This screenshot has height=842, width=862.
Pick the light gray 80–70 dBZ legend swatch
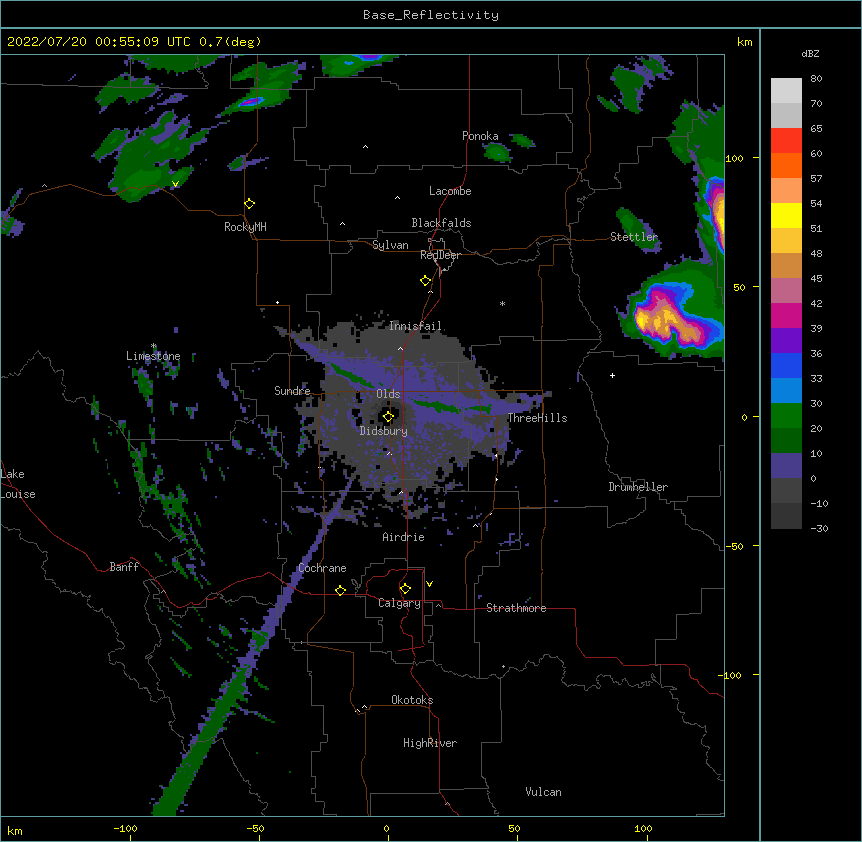click(786, 91)
